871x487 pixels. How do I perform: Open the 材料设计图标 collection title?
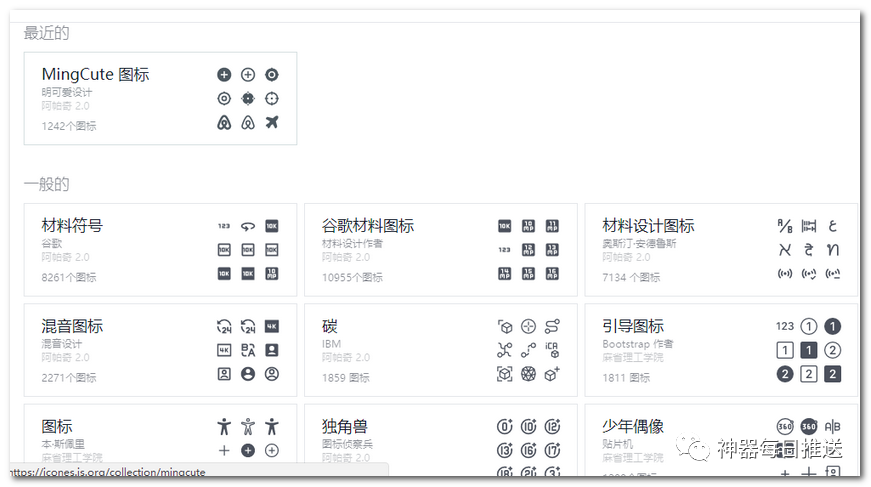(x=648, y=225)
